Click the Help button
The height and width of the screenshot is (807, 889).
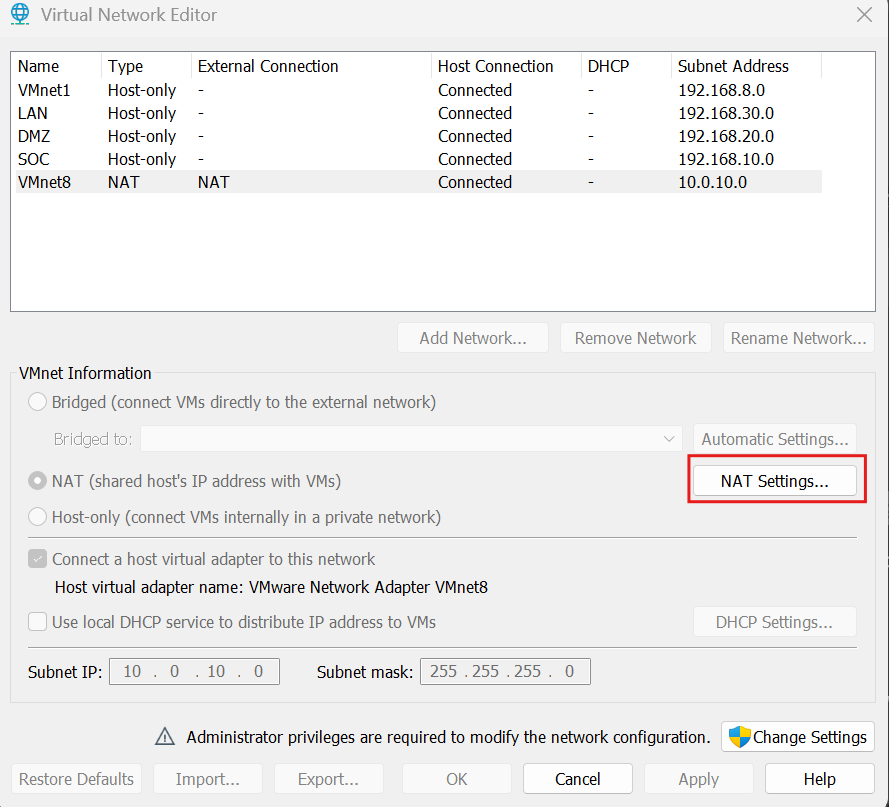point(819,779)
